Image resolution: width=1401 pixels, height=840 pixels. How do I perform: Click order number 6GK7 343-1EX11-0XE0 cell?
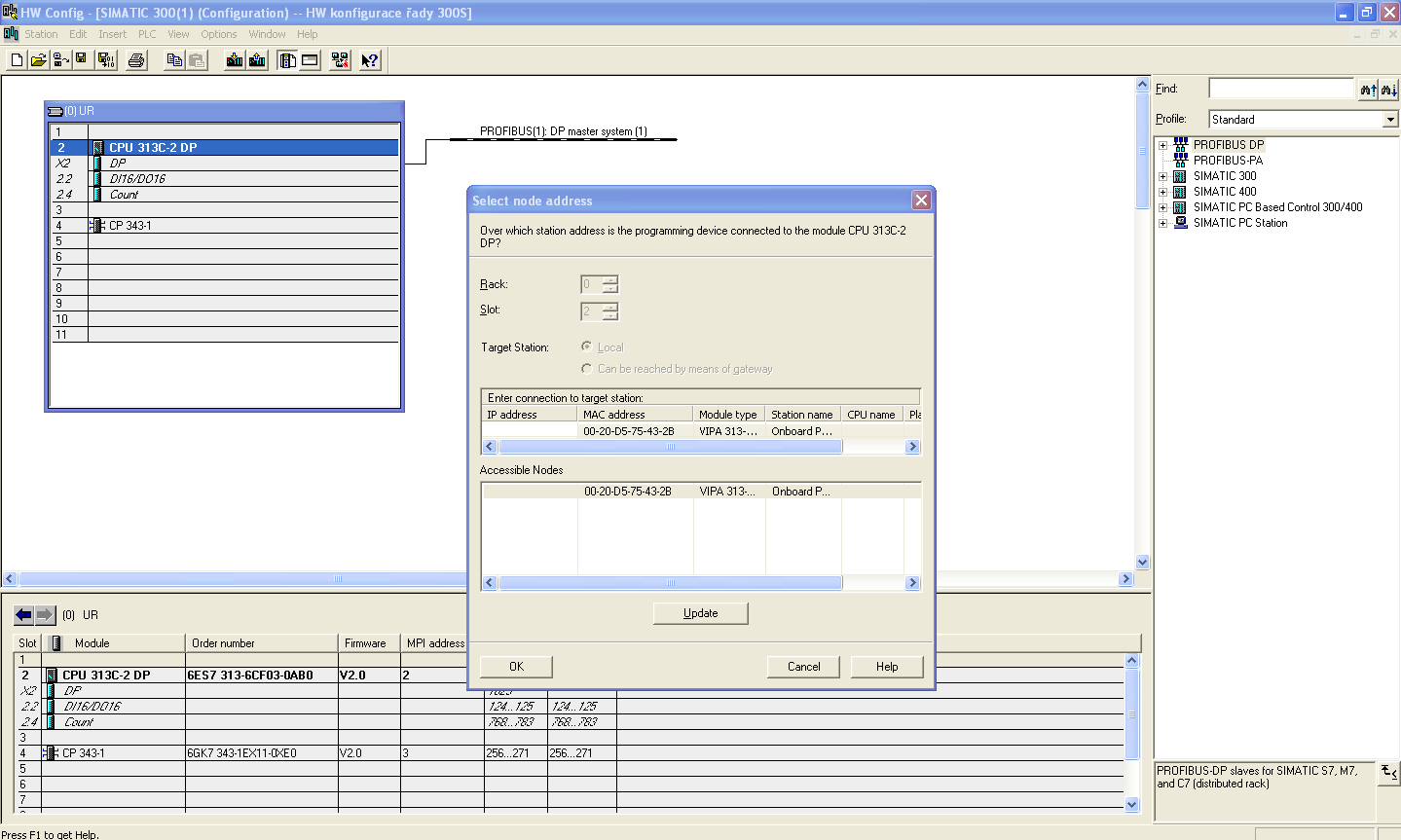(261, 753)
